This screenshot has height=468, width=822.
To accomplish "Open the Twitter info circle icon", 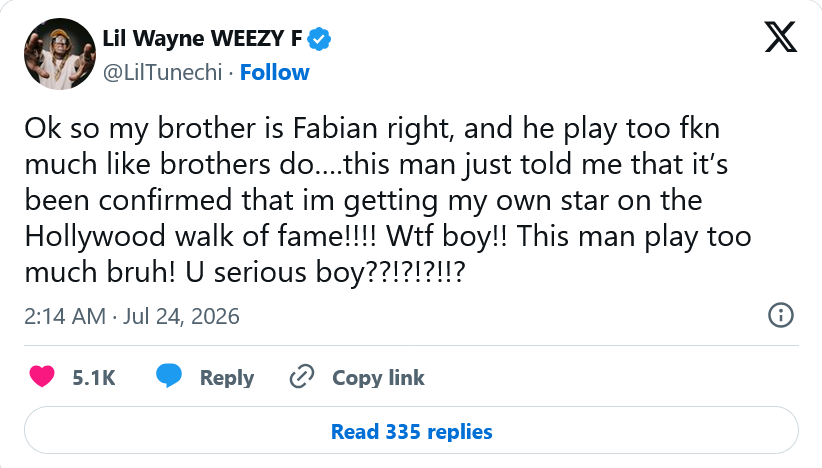I will pos(781,315).
